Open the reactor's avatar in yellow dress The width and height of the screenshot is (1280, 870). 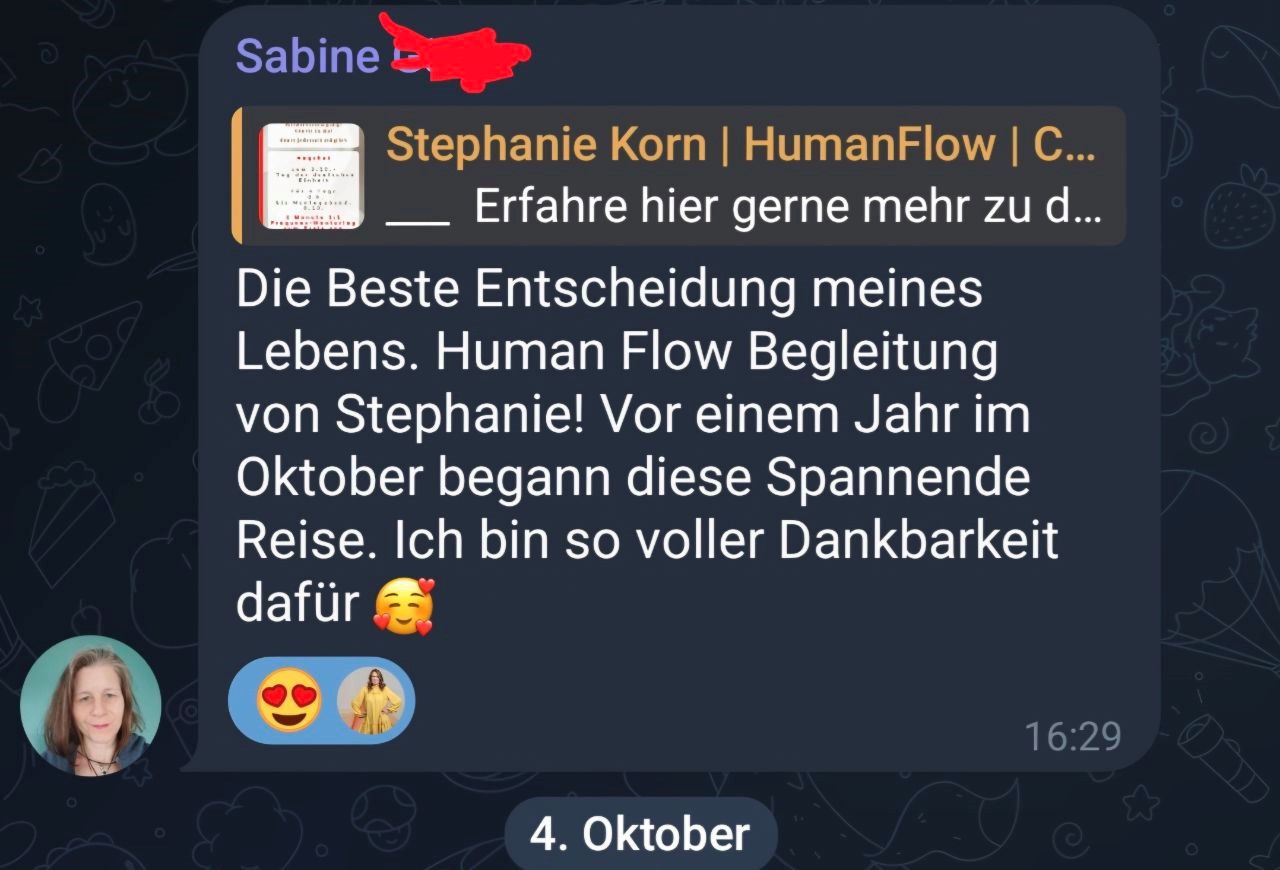371,701
